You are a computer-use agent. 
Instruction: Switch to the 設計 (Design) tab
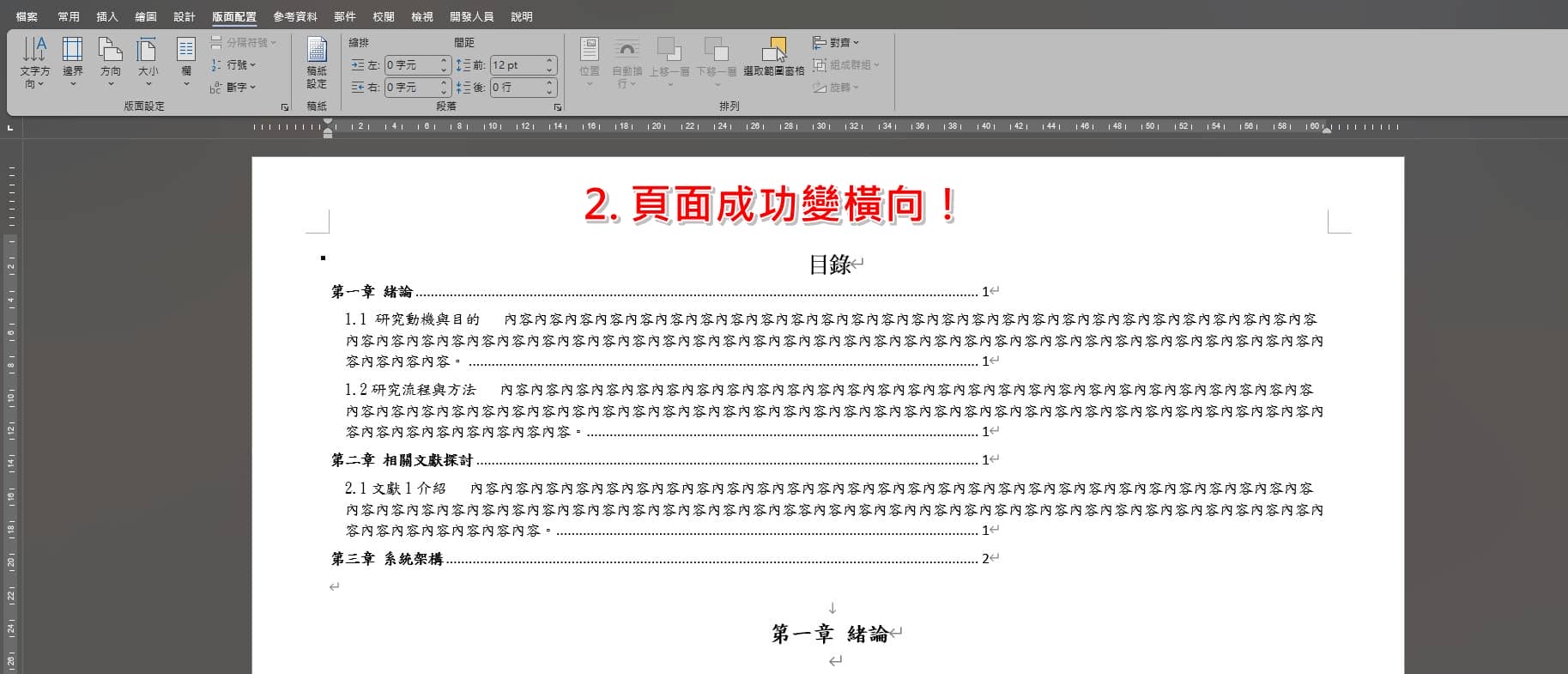pyautogui.click(x=185, y=16)
